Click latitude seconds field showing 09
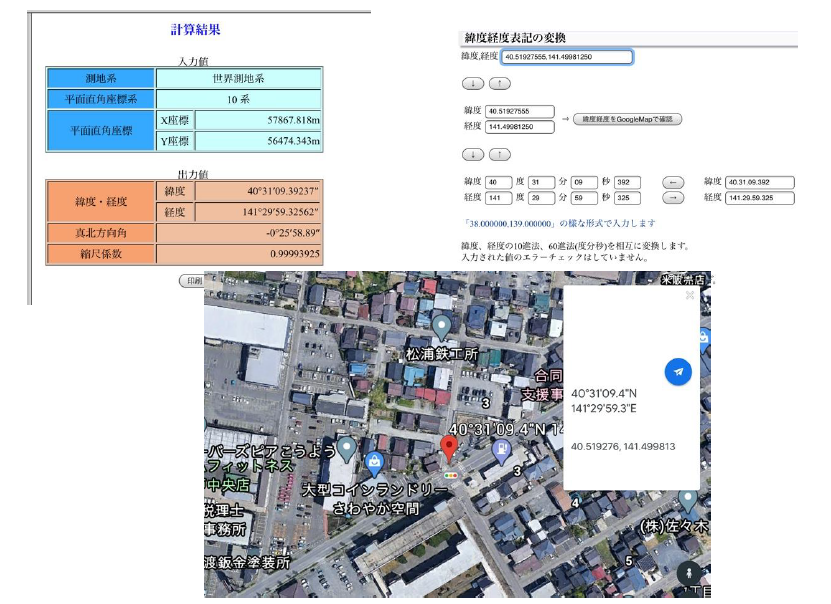 click(x=584, y=182)
